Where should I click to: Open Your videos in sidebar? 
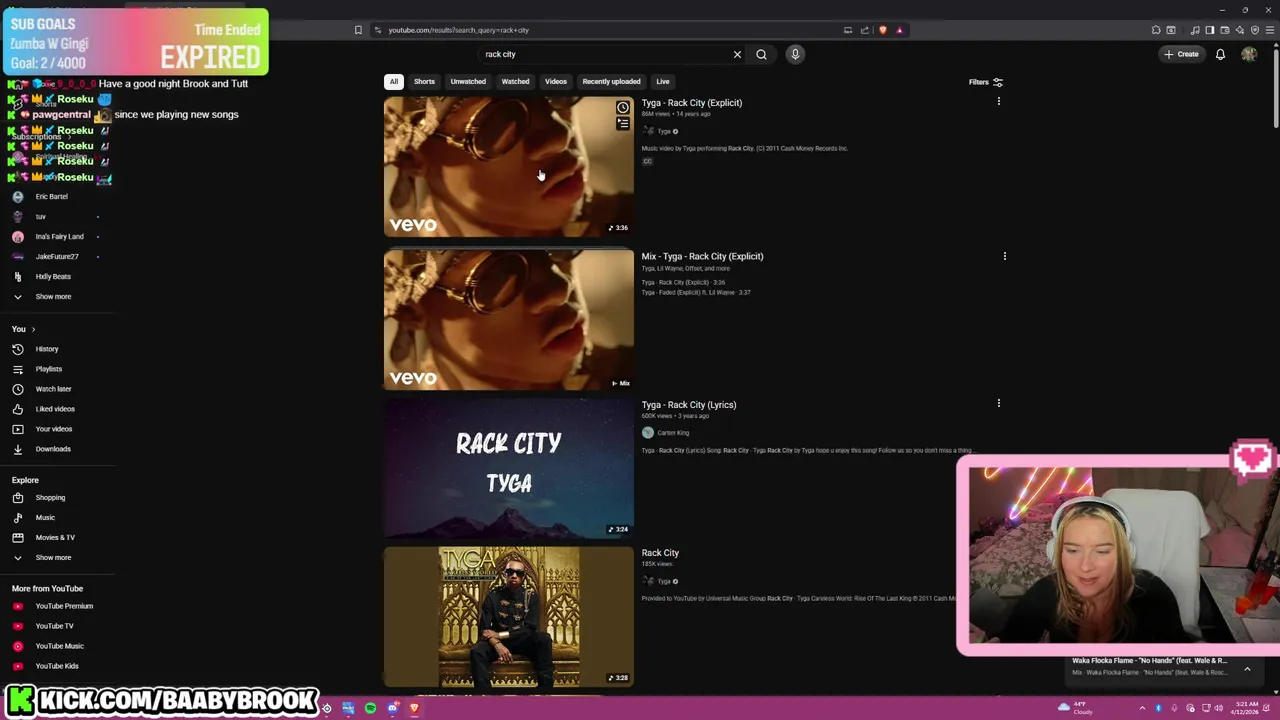click(53, 429)
